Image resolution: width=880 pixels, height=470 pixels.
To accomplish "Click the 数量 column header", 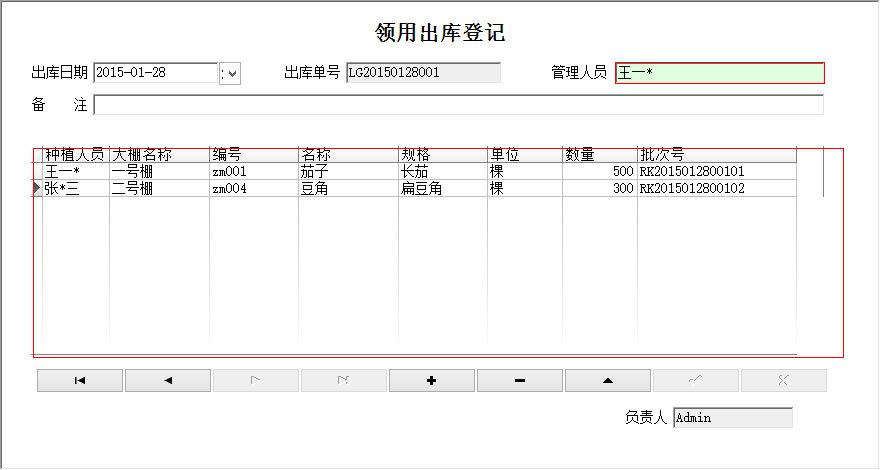I will click(600, 154).
